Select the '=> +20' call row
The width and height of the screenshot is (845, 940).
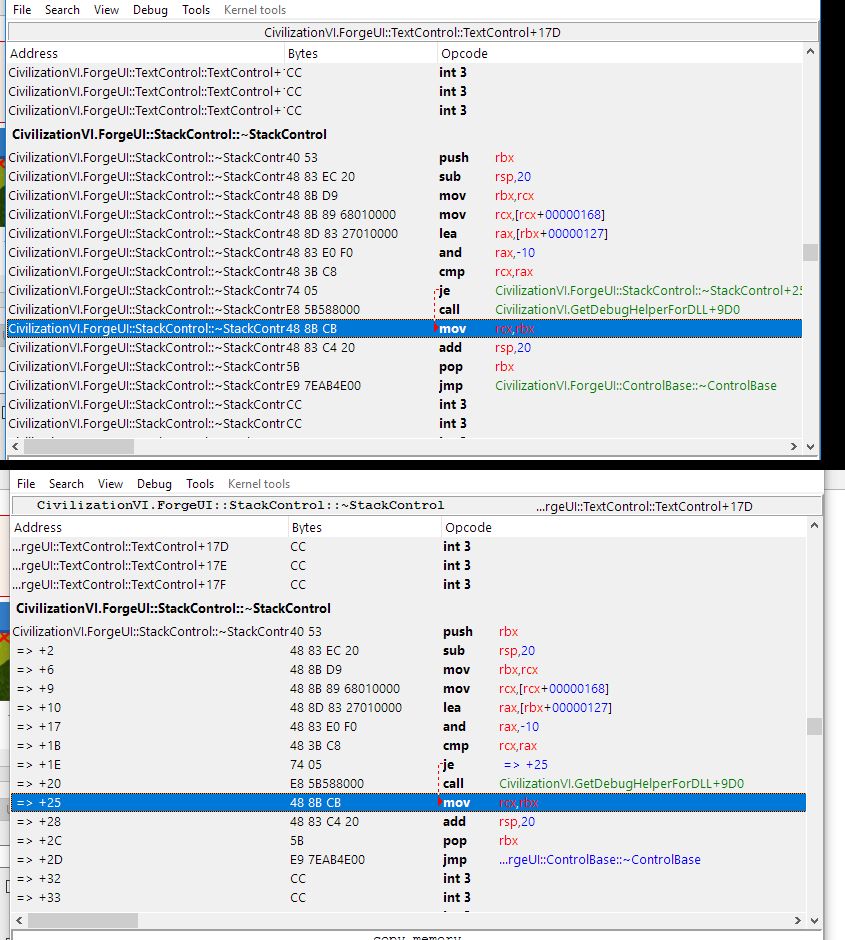click(409, 784)
